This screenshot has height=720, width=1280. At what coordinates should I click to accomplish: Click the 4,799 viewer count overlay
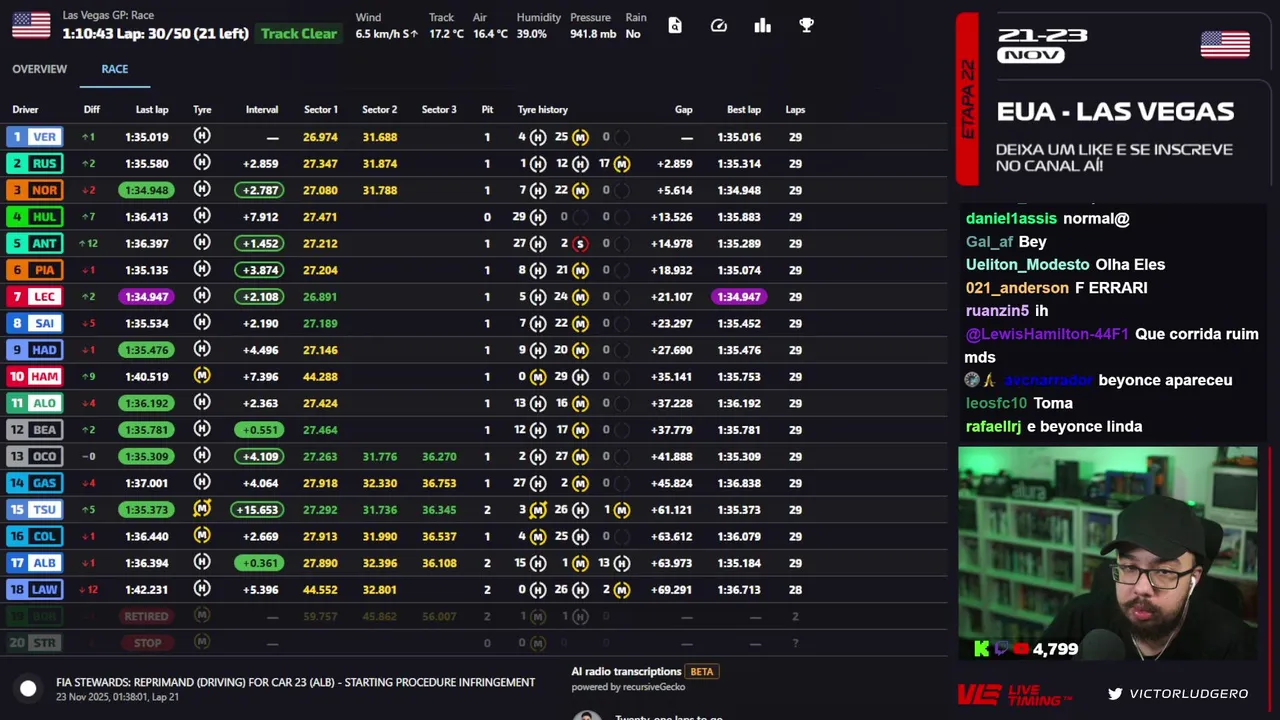[1055, 649]
